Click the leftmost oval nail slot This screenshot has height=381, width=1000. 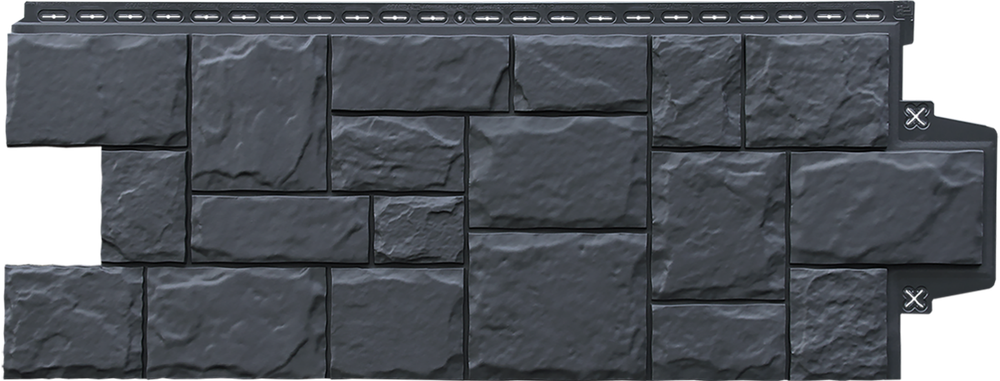[x=53, y=15]
